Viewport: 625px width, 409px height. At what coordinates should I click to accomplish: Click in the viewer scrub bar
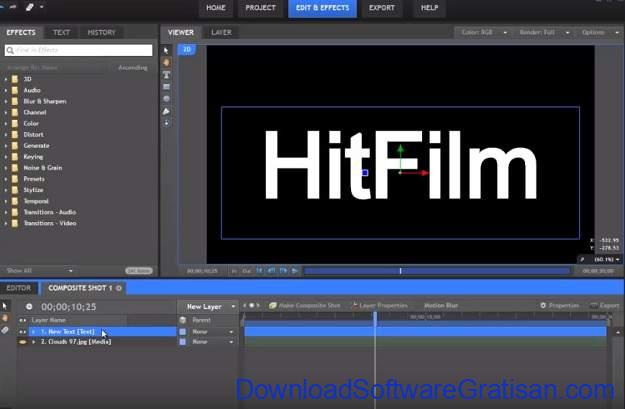click(x=437, y=271)
